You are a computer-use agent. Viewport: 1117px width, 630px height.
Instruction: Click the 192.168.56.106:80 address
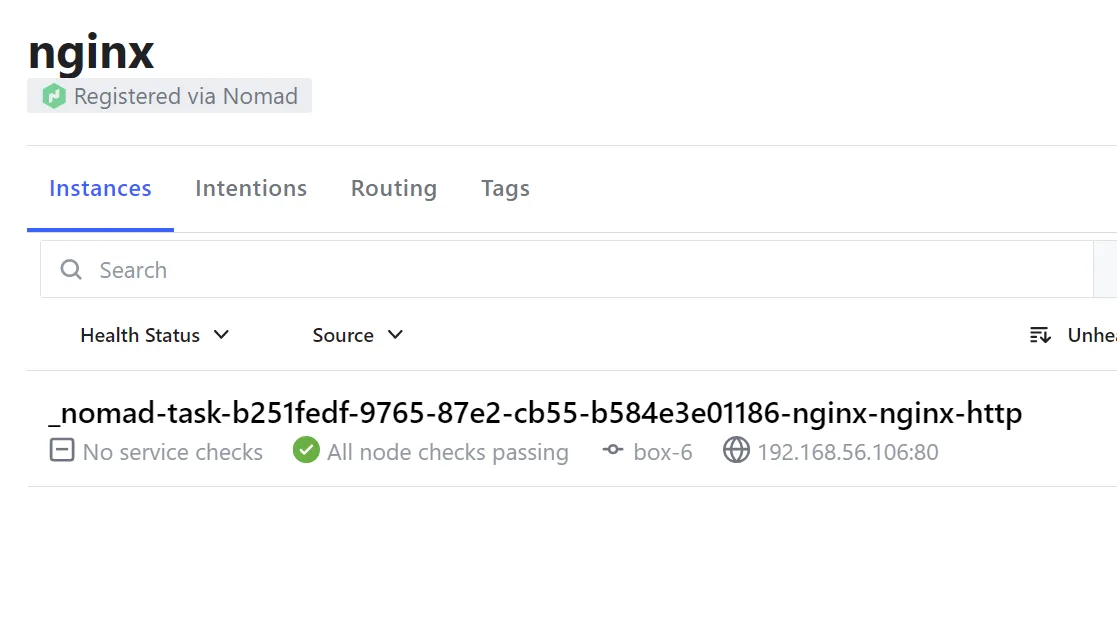pyautogui.click(x=848, y=452)
